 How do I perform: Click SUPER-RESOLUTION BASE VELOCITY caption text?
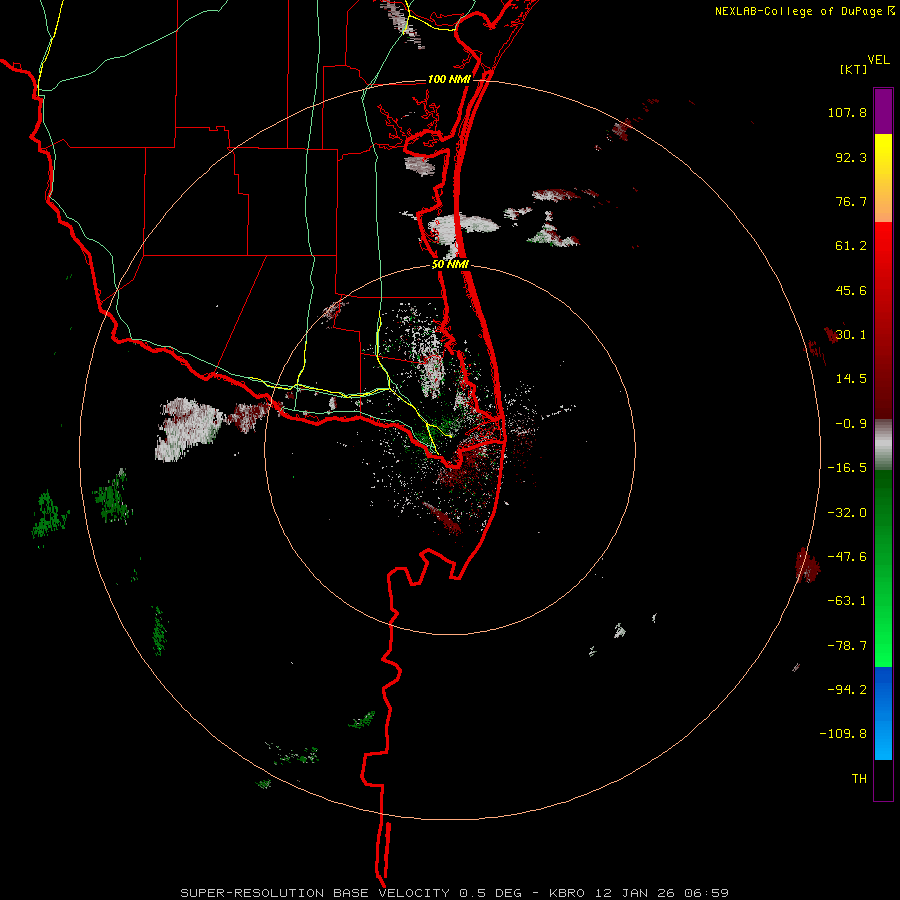click(315, 893)
